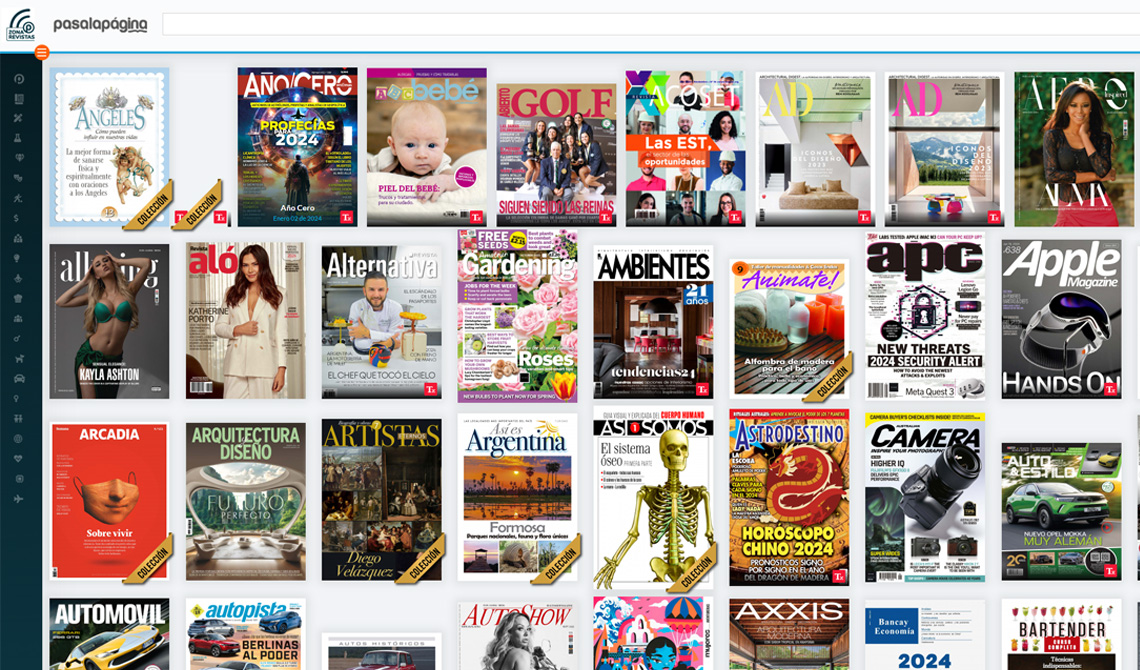Open the male symbol men's category icon
Screen dimensions: 1140x670
(x=17, y=339)
